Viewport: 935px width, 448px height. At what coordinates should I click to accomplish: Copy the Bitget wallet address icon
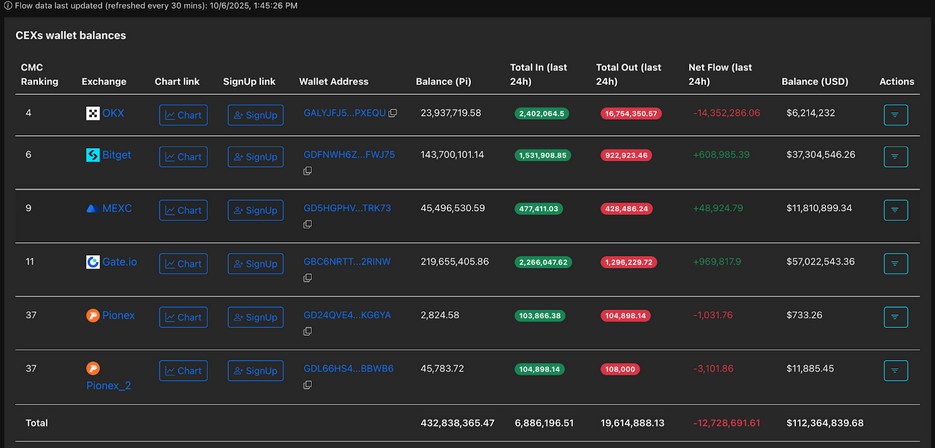point(307,171)
